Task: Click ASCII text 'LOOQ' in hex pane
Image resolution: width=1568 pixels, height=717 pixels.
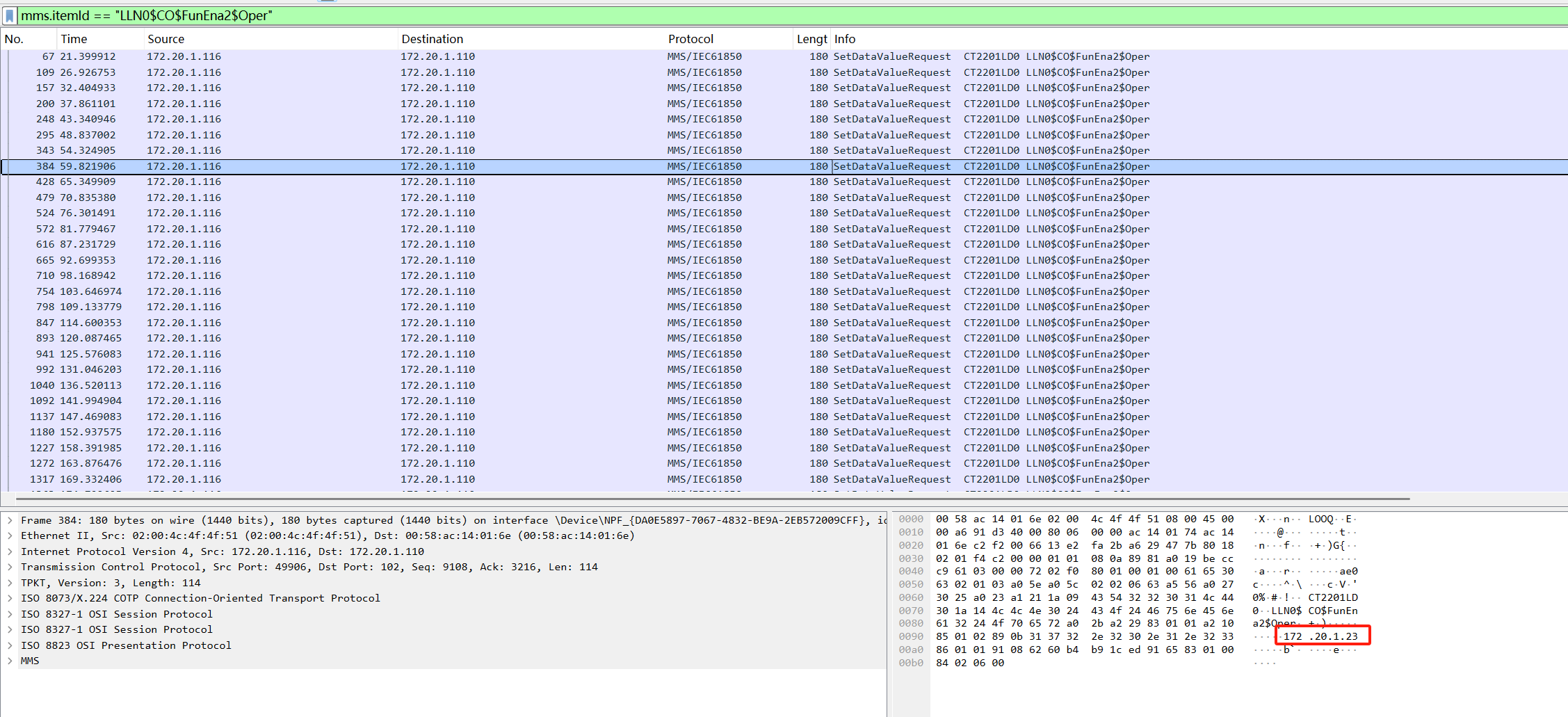Action: [1321, 519]
